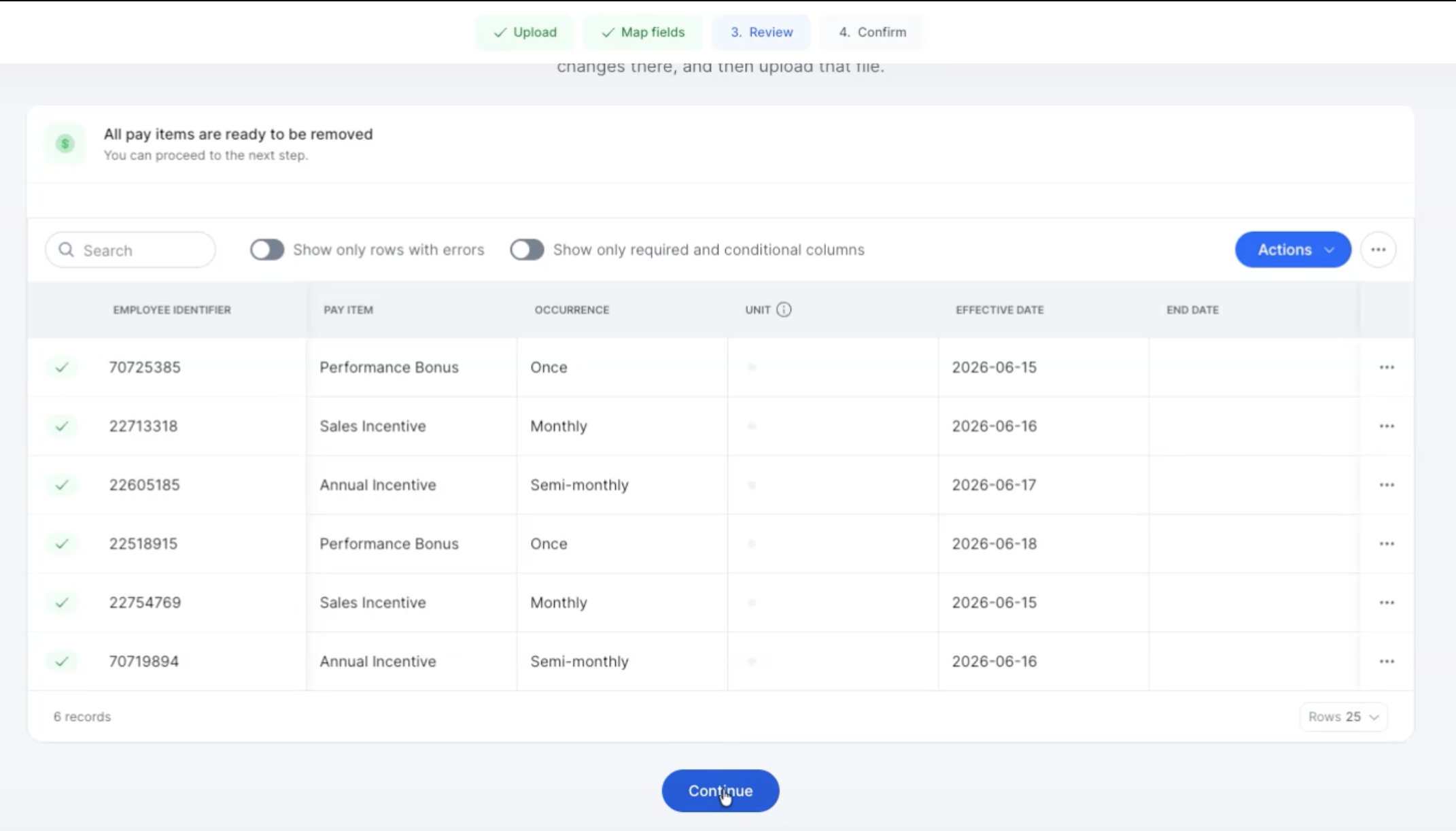Click the End Date column header
The image size is (1456, 831).
[x=1192, y=310]
